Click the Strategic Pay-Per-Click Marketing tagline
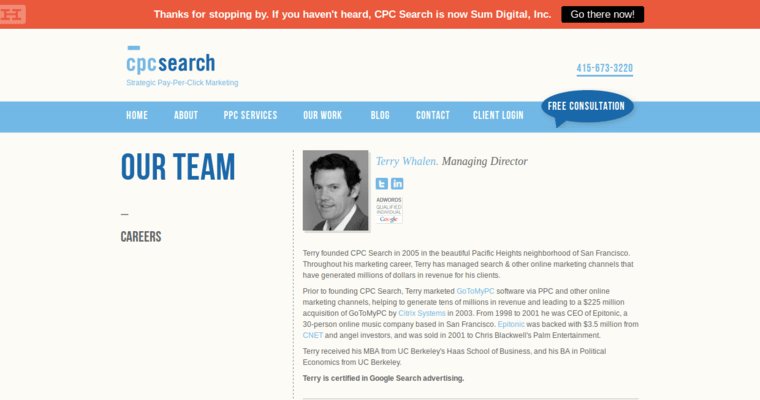The height and width of the screenshot is (400, 760). [182, 83]
